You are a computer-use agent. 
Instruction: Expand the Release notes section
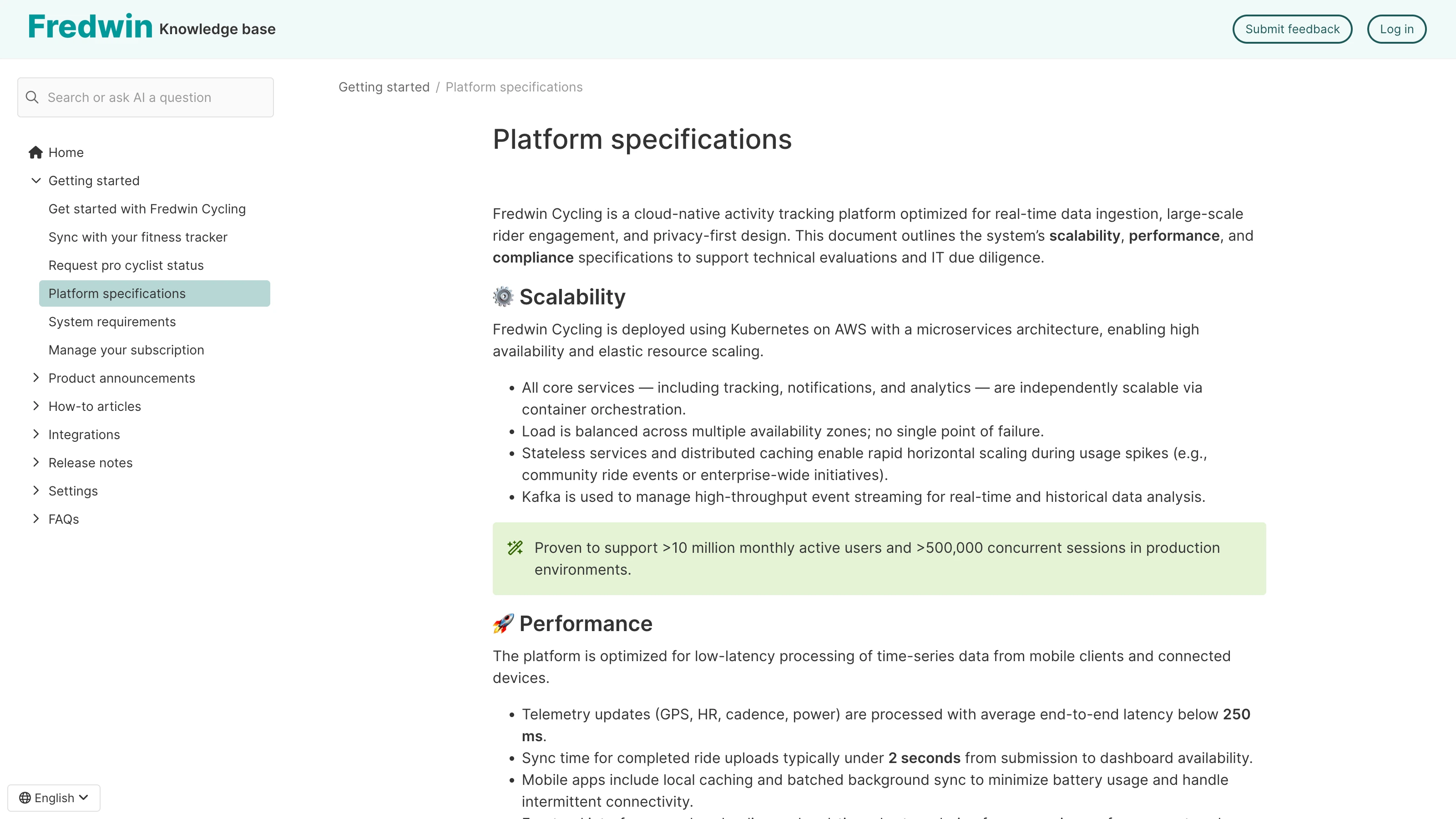coord(35,462)
